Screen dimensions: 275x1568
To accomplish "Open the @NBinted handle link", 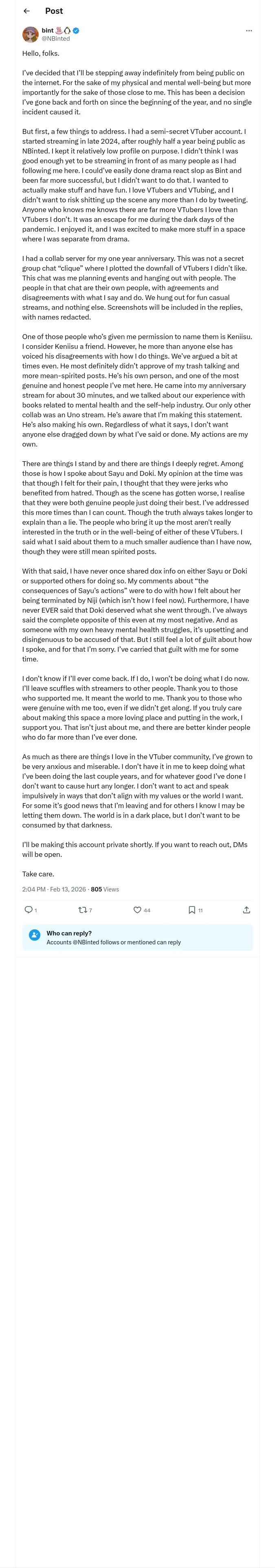I will click(x=55, y=38).
